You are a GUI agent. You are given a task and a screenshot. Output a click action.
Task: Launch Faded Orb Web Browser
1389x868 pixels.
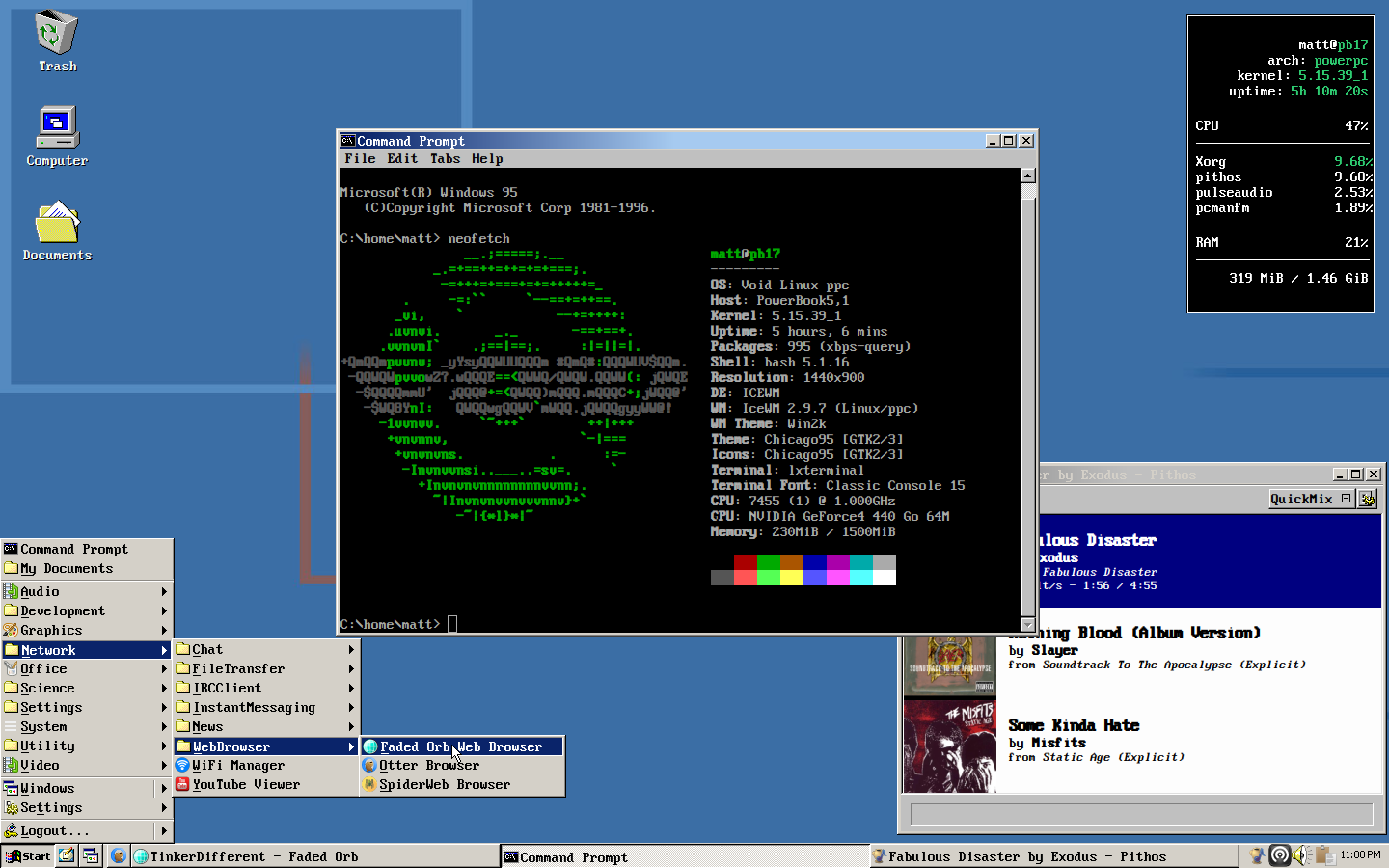462,746
